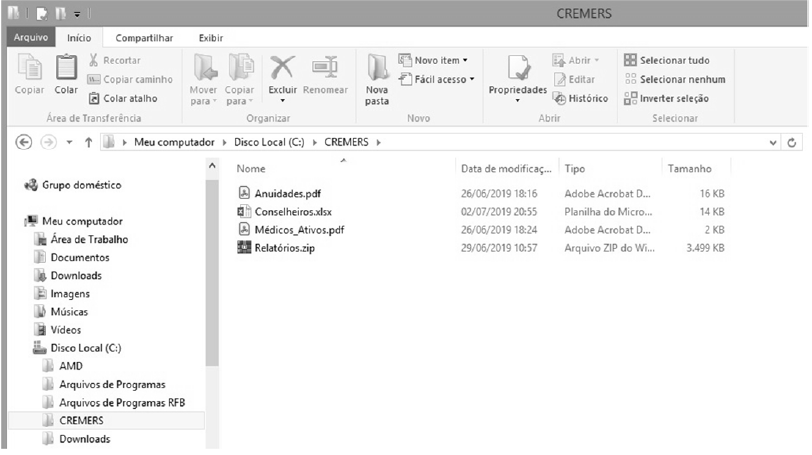Select Disco Local (C:) in tree

[x=77, y=348]
